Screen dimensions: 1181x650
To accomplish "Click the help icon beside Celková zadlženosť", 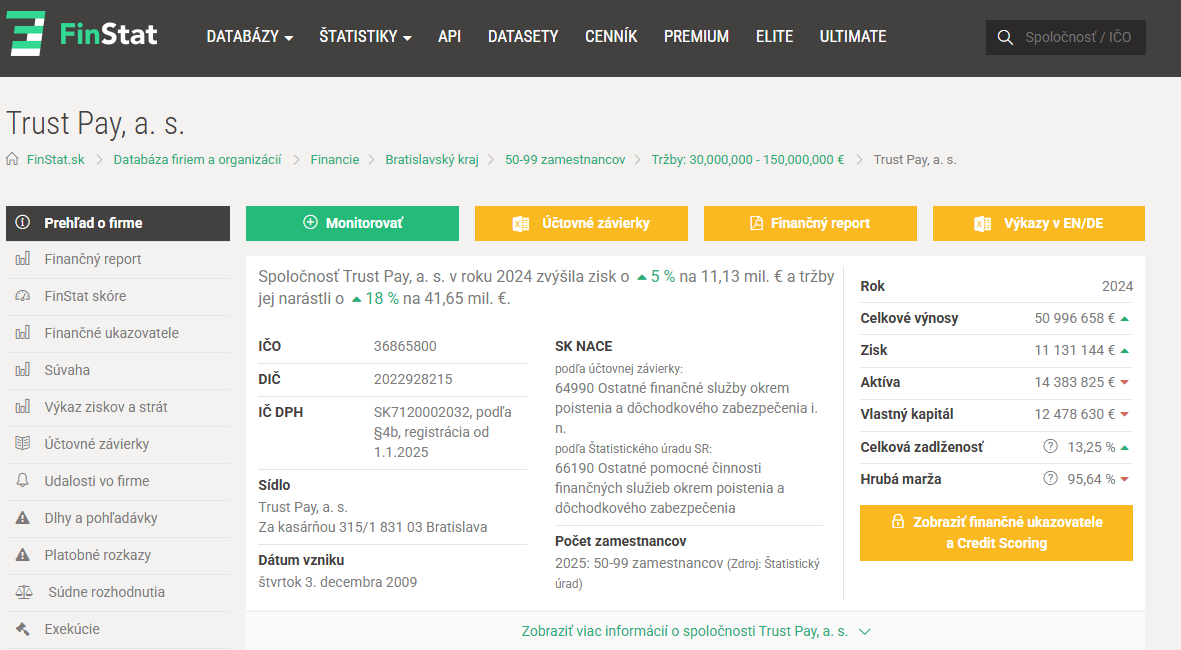I will 1051,446.
